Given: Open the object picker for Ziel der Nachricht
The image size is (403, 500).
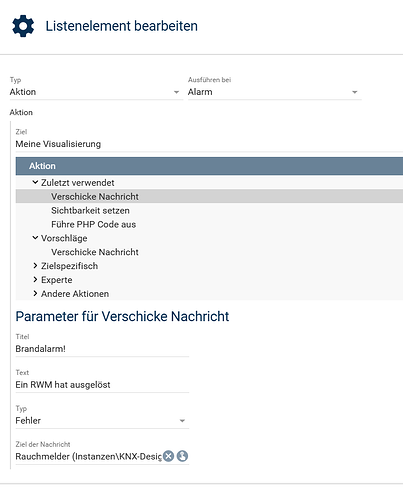Looking at the screenshot, I should (x=182, y=456).
